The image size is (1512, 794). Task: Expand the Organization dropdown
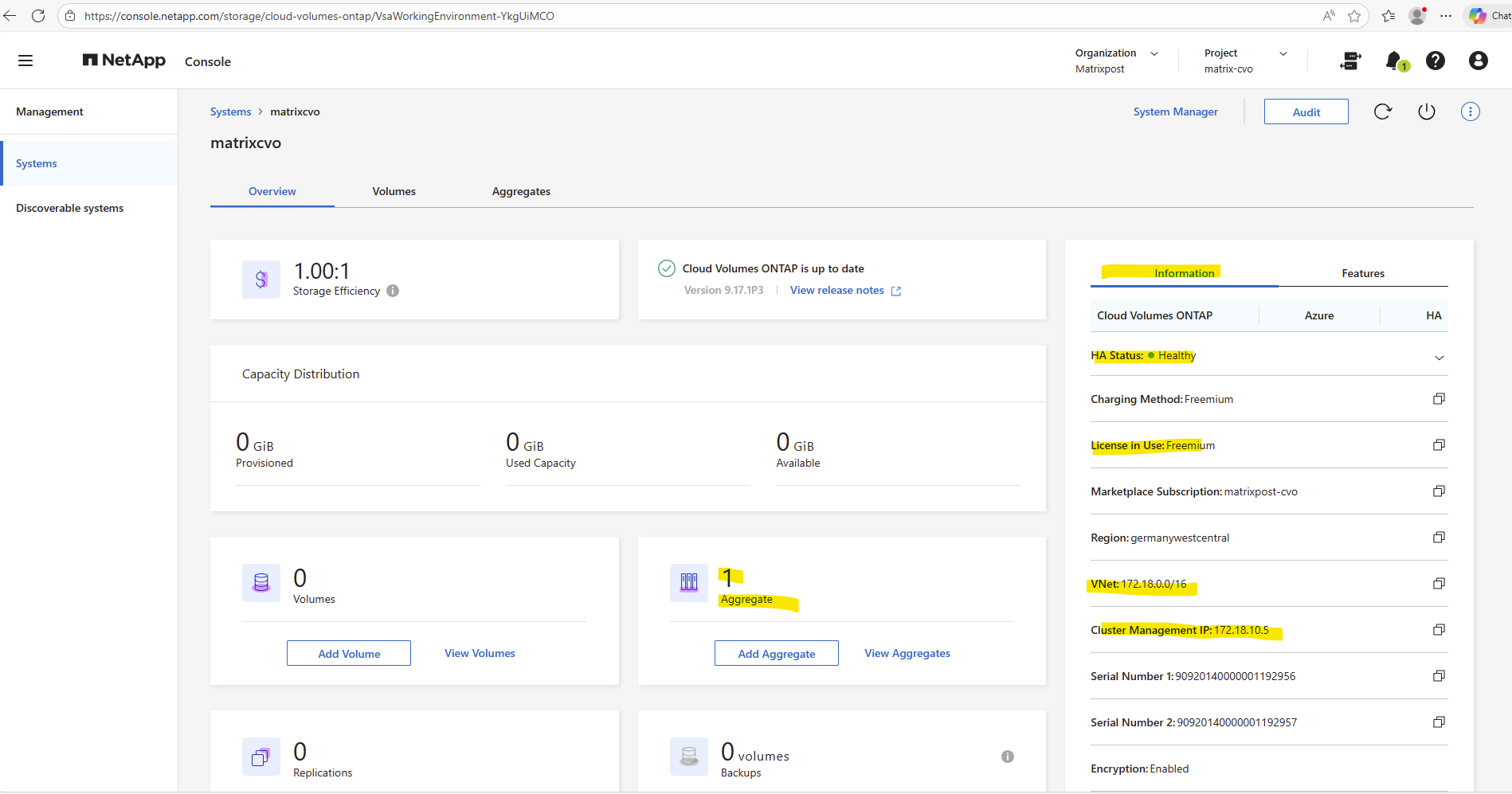pyautogui.click(x=1154, y=53)
